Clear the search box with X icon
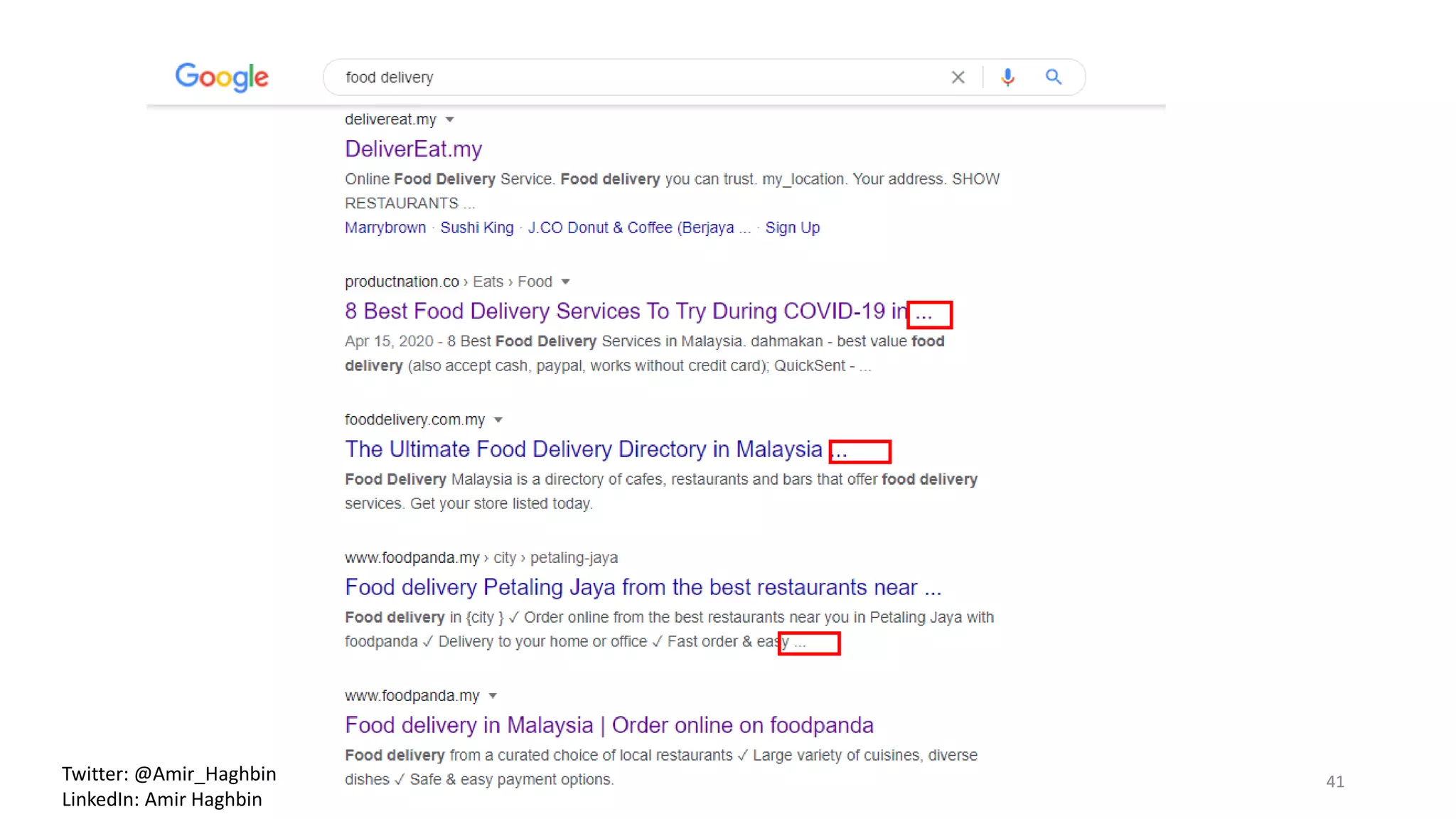Viewport: 1456px width, 819px height. (x=958, y=77)
